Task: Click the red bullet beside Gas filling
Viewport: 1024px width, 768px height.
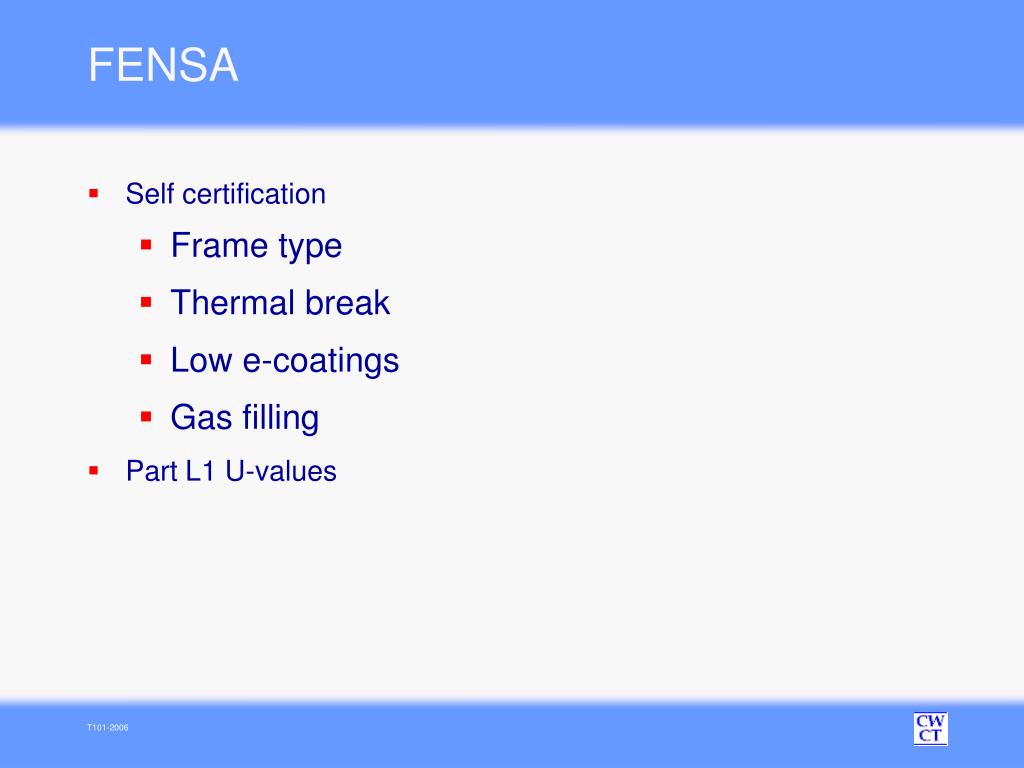Action: point(146,417)
